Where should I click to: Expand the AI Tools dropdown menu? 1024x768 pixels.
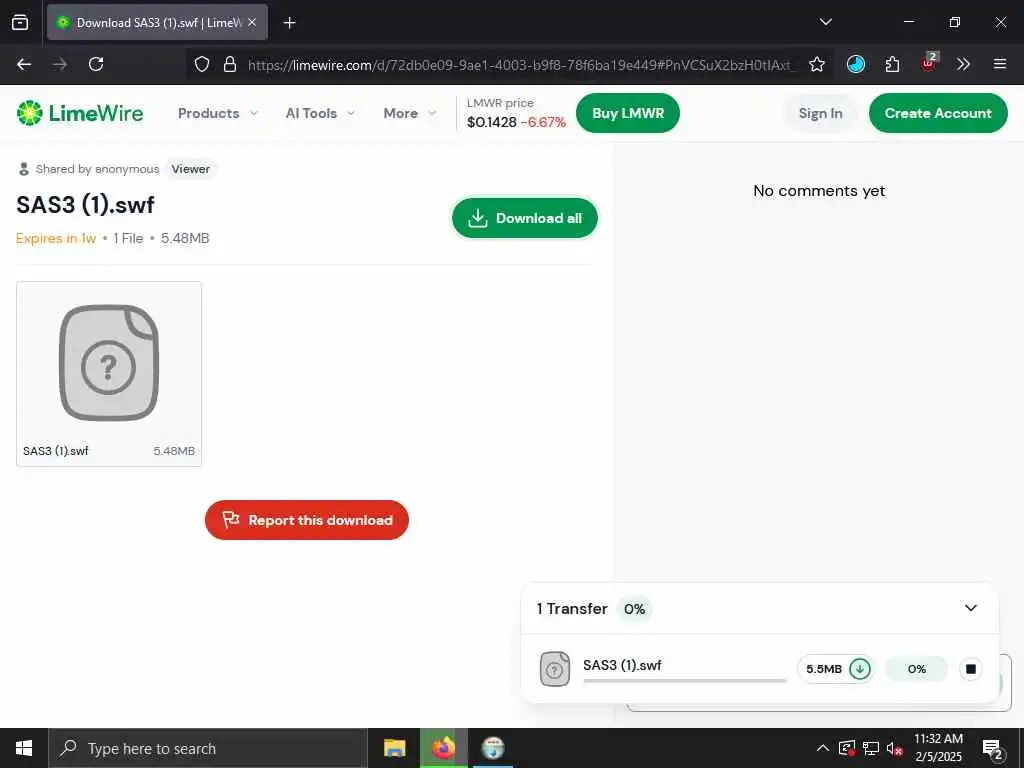click(320, 113)
